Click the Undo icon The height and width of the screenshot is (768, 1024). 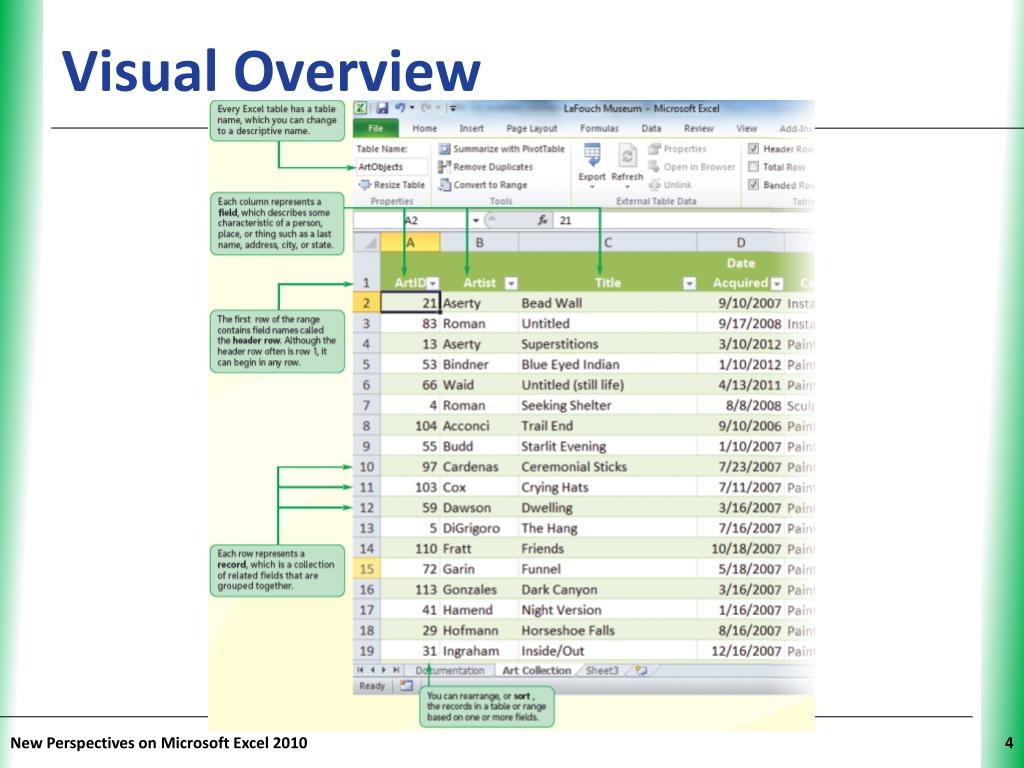pyautogui.click(x=400, y=108)
